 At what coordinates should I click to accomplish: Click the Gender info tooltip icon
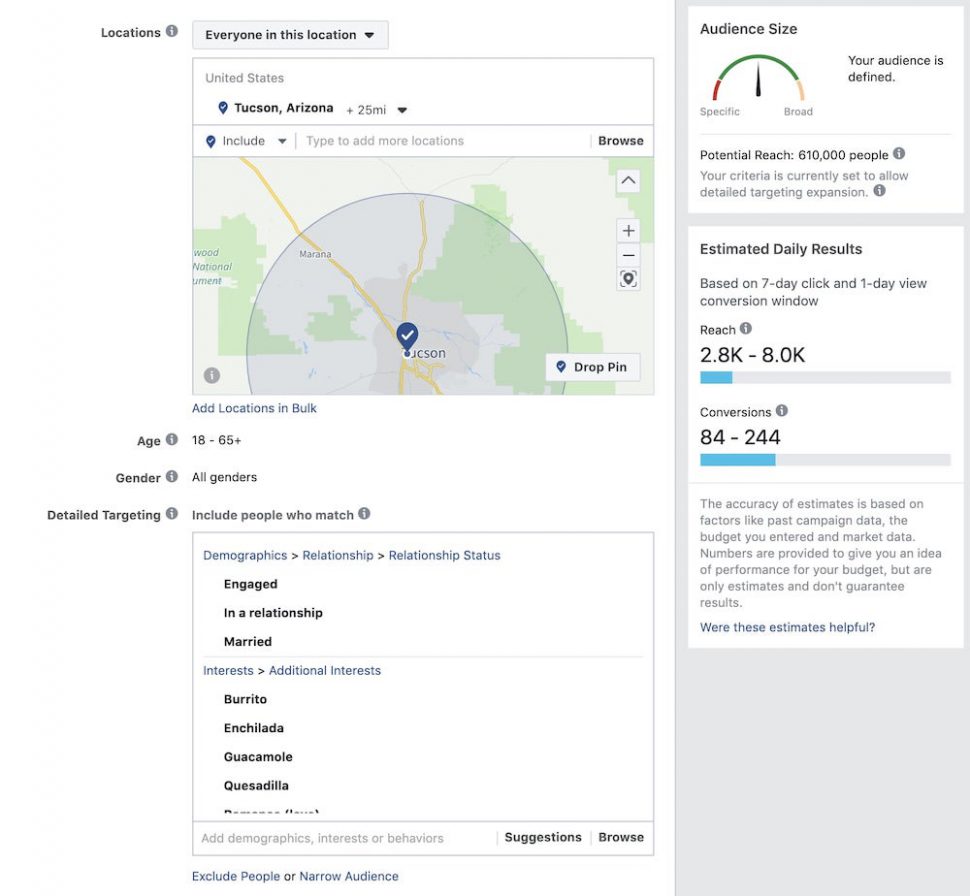174,477
